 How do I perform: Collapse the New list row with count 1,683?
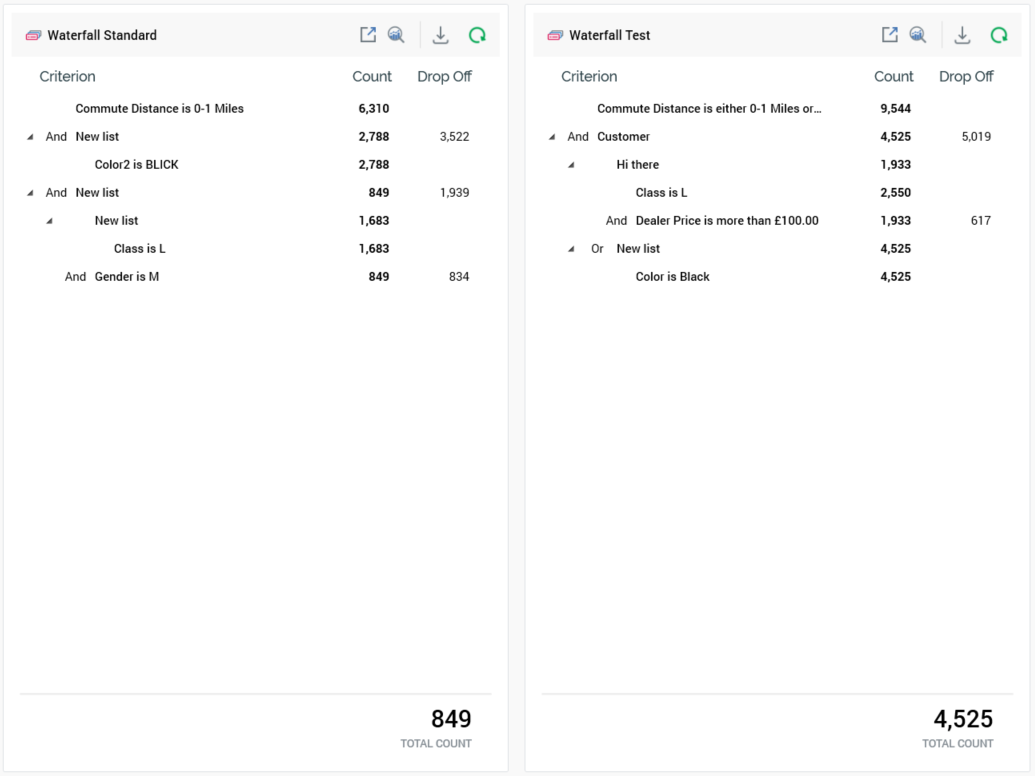[x=50, y=221]
